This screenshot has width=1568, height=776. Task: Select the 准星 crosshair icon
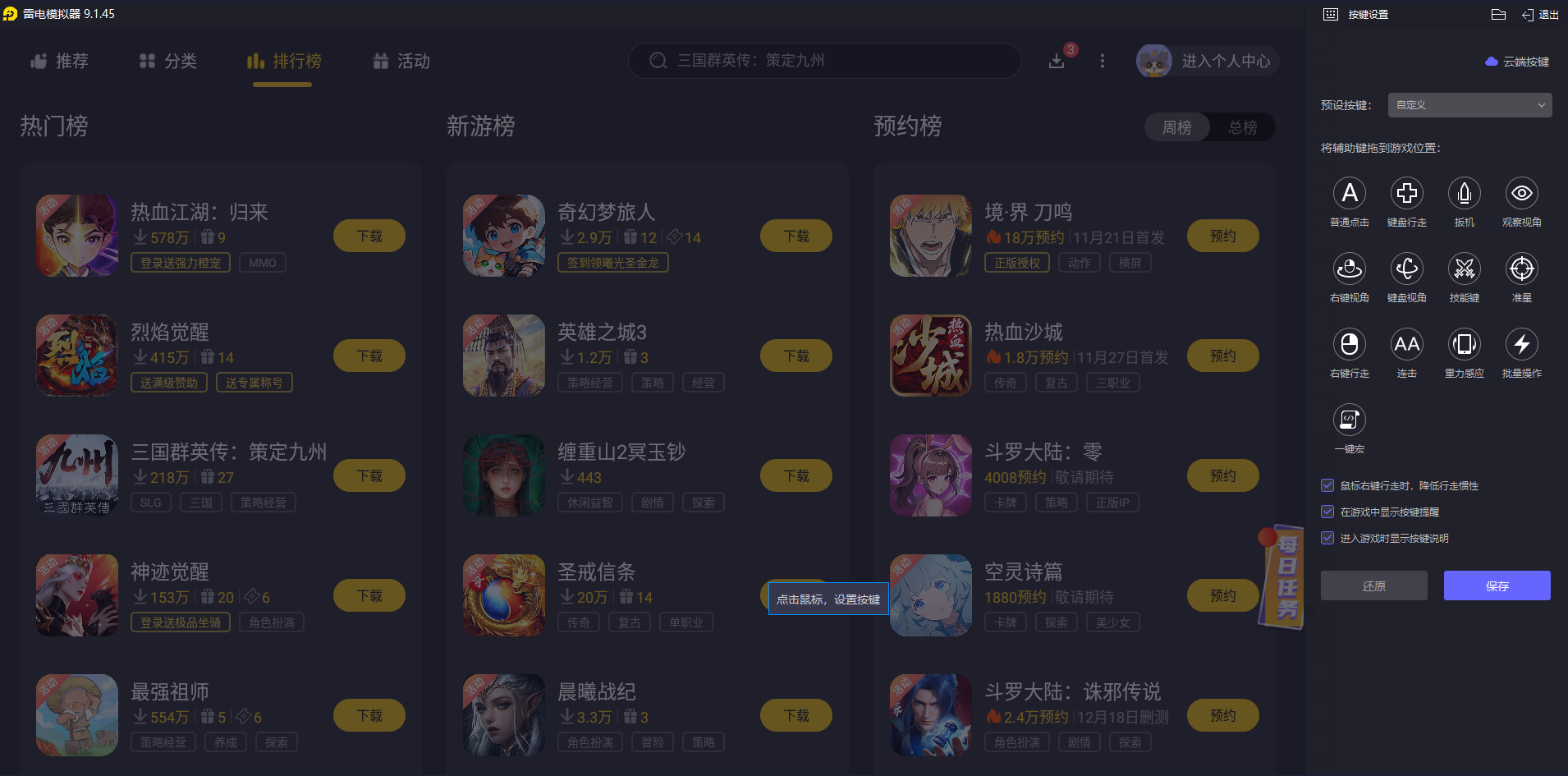point(1521,269)
